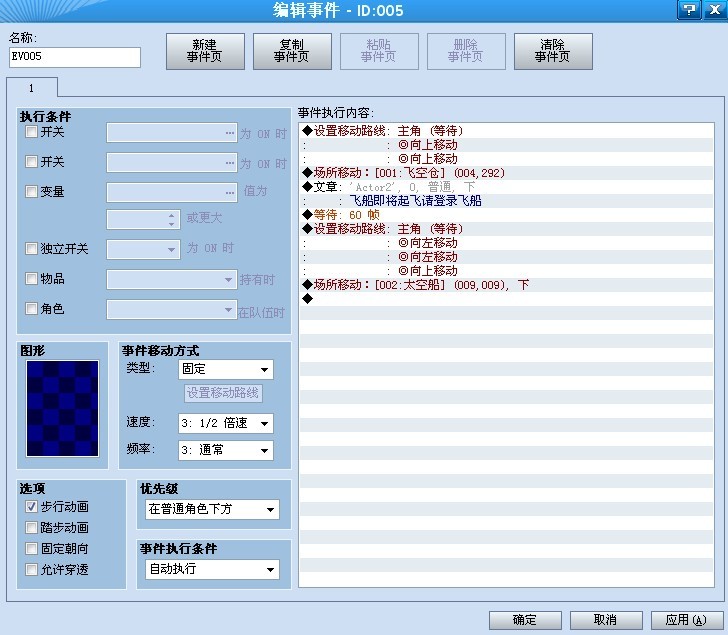
Task: Open the 优先级 在普通角色下方 dropdown
Action: click(x=212, y=509)
